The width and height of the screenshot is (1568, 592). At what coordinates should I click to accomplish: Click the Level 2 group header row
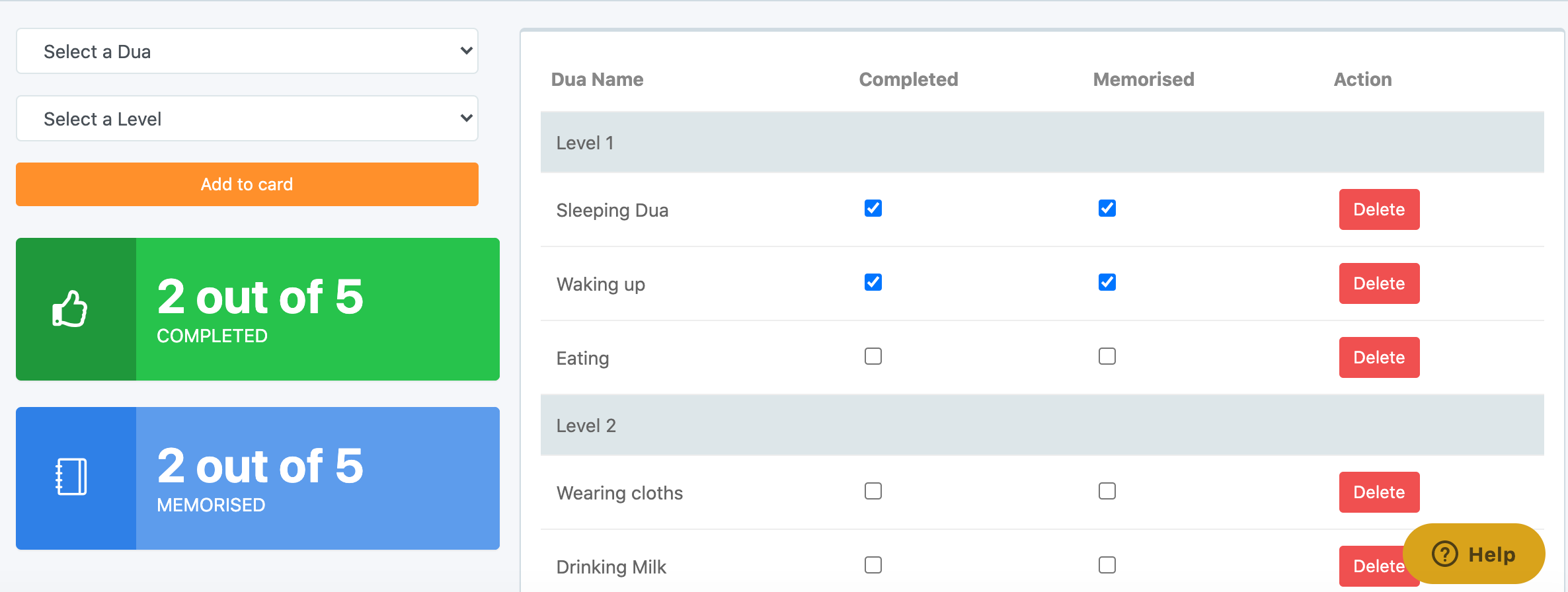click(x=1042, y=425)
